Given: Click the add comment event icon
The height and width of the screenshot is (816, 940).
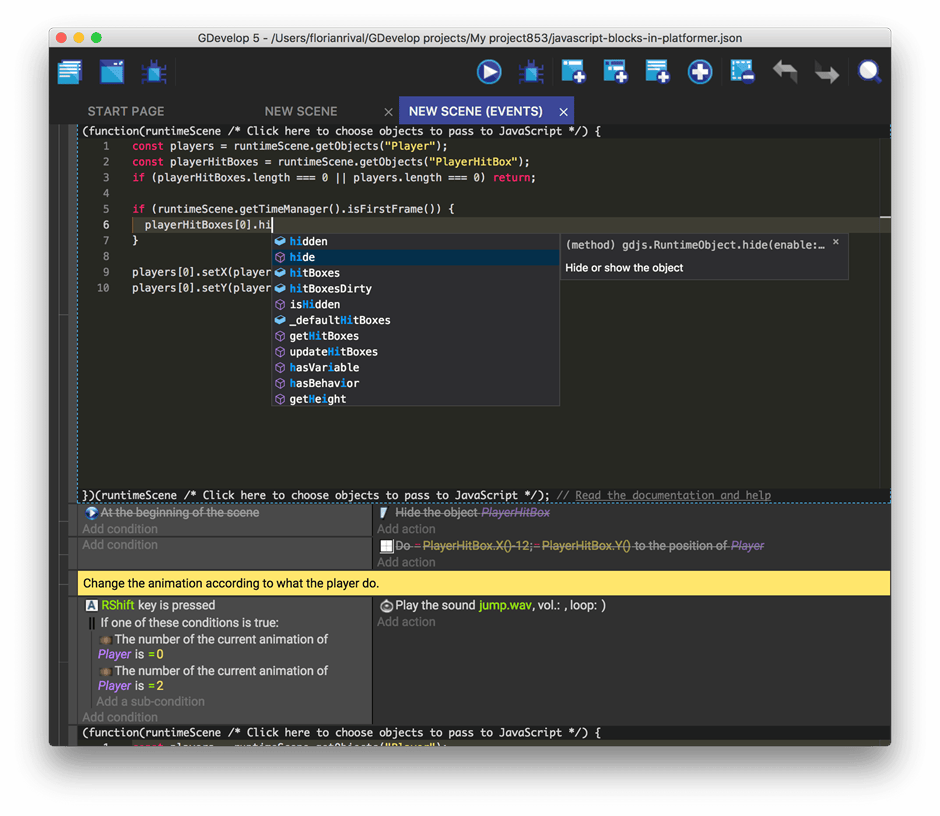Looking at the screenshot, I should point(657,72).
